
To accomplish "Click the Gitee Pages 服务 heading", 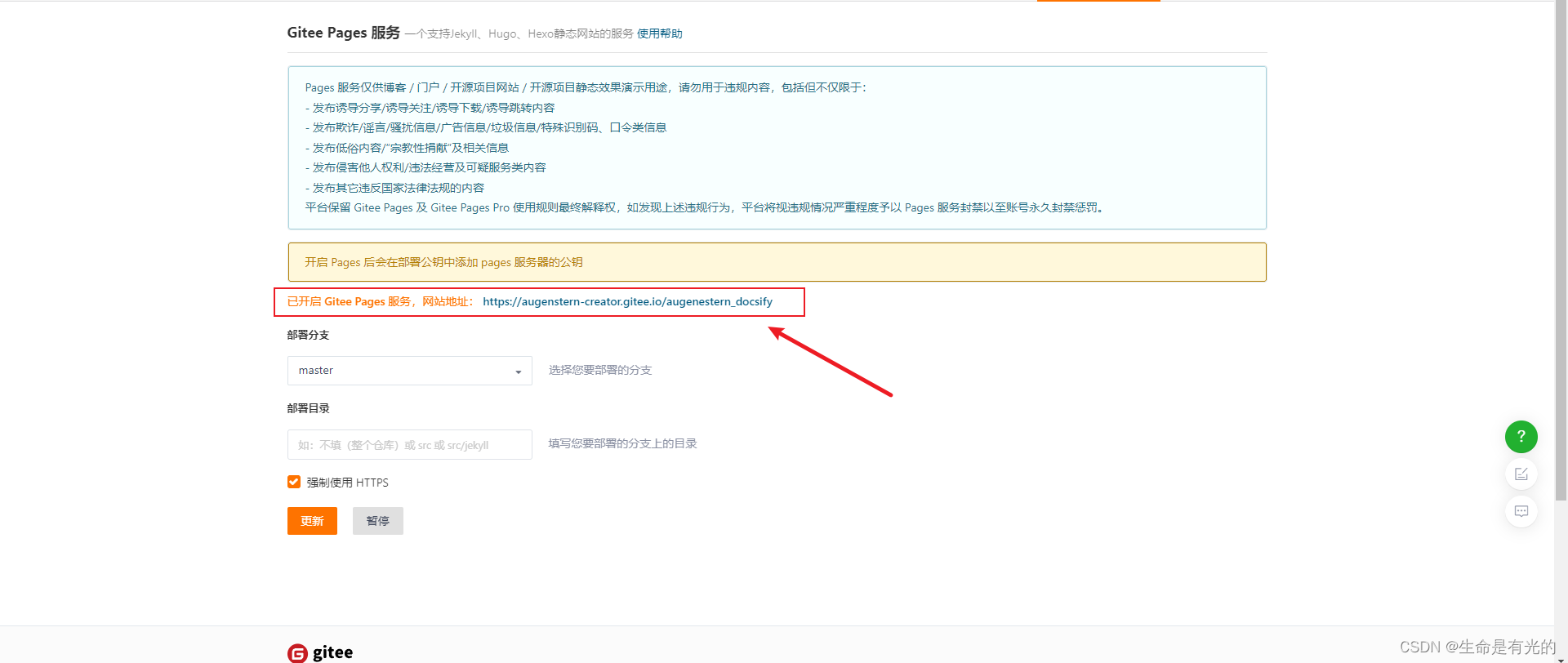I will point(343,33).
